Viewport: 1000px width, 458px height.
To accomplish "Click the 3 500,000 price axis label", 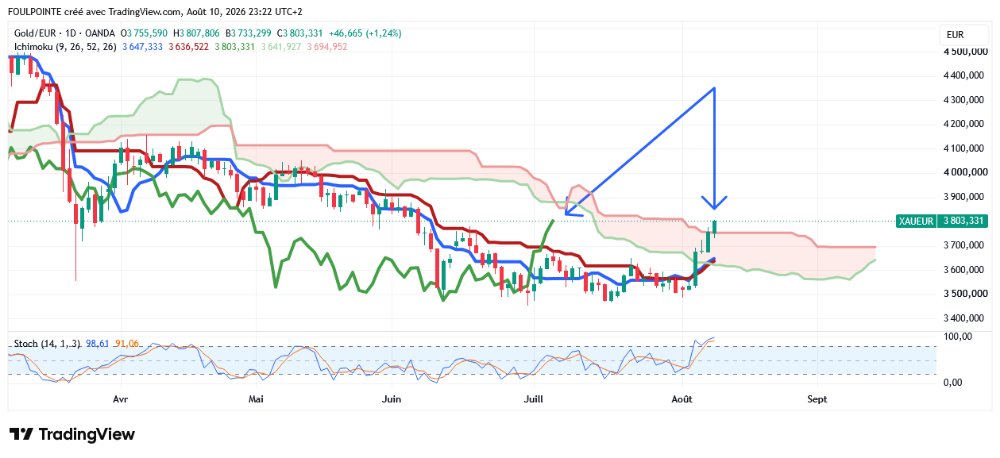I will point(964,294).
